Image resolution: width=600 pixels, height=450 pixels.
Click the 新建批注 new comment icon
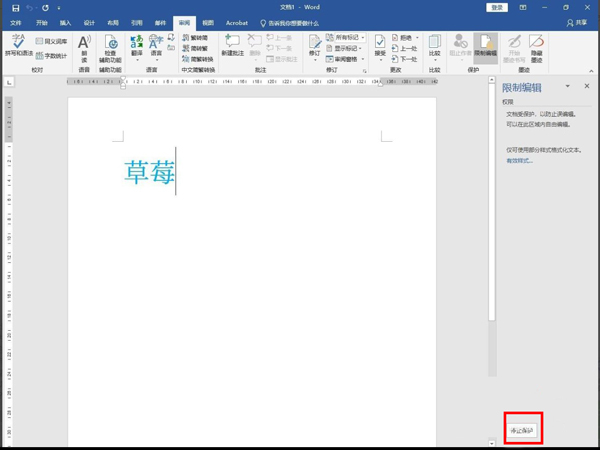(232, 46)
